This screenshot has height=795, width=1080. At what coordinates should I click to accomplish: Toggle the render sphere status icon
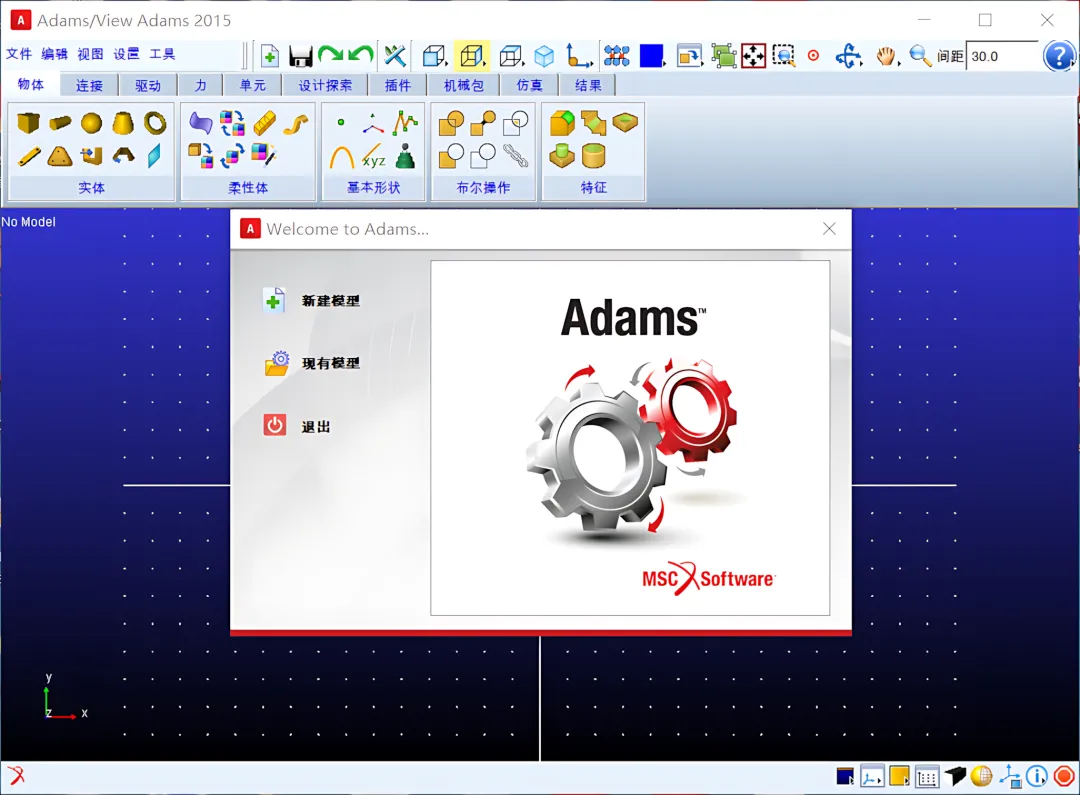982,776
